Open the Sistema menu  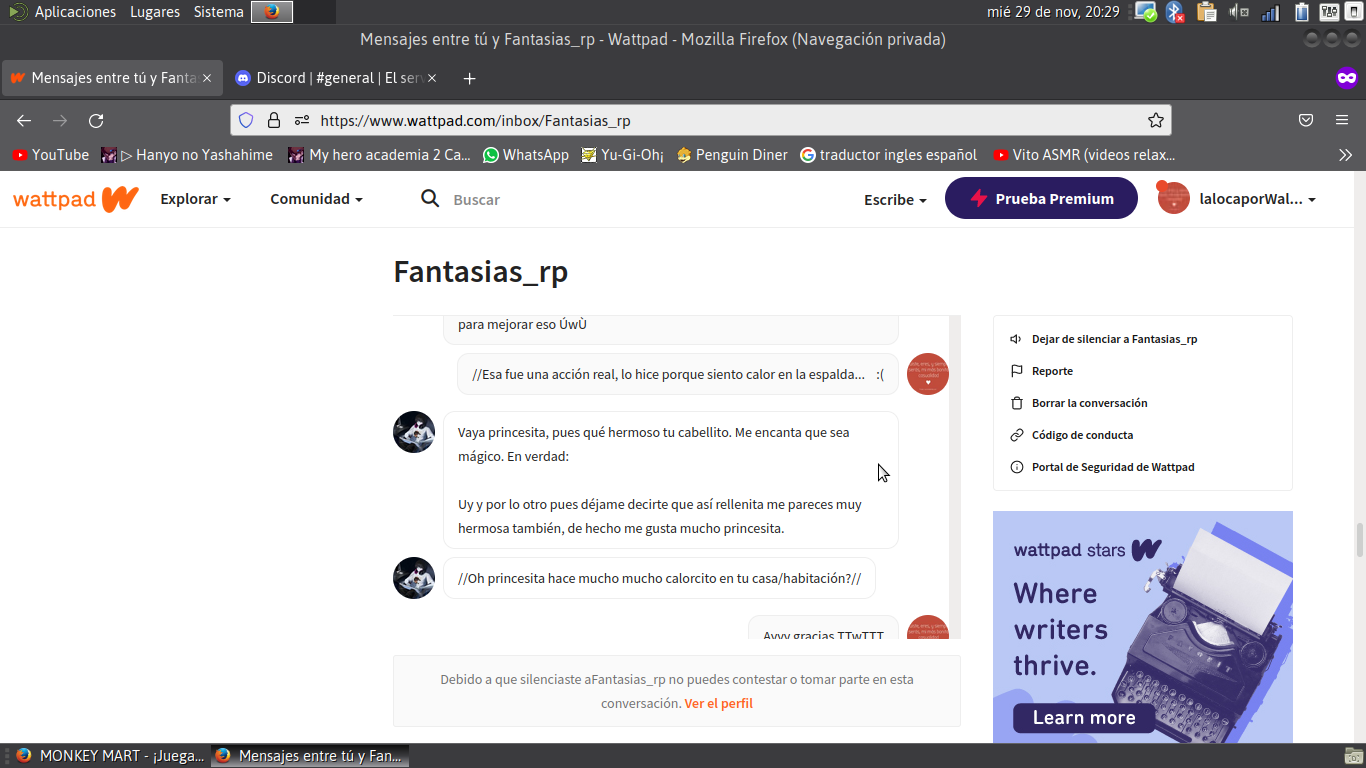[218, 12]
